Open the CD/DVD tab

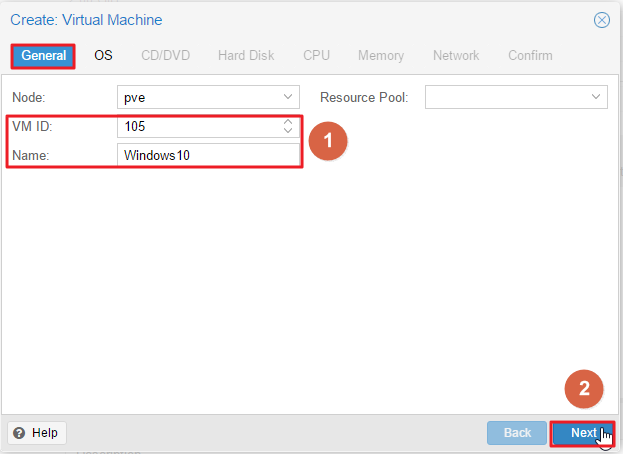[x=166, y=56]
